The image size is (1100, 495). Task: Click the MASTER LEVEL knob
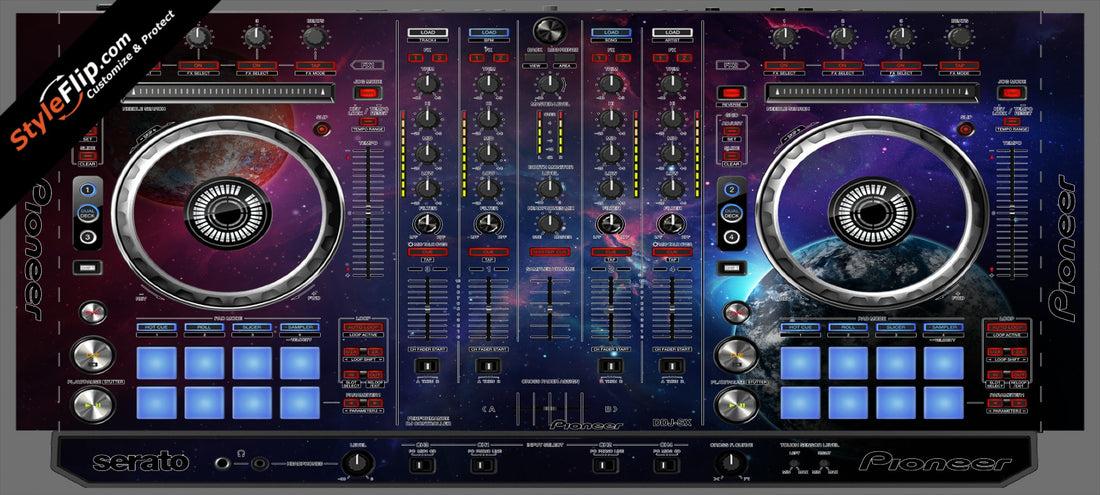(549, 86)
